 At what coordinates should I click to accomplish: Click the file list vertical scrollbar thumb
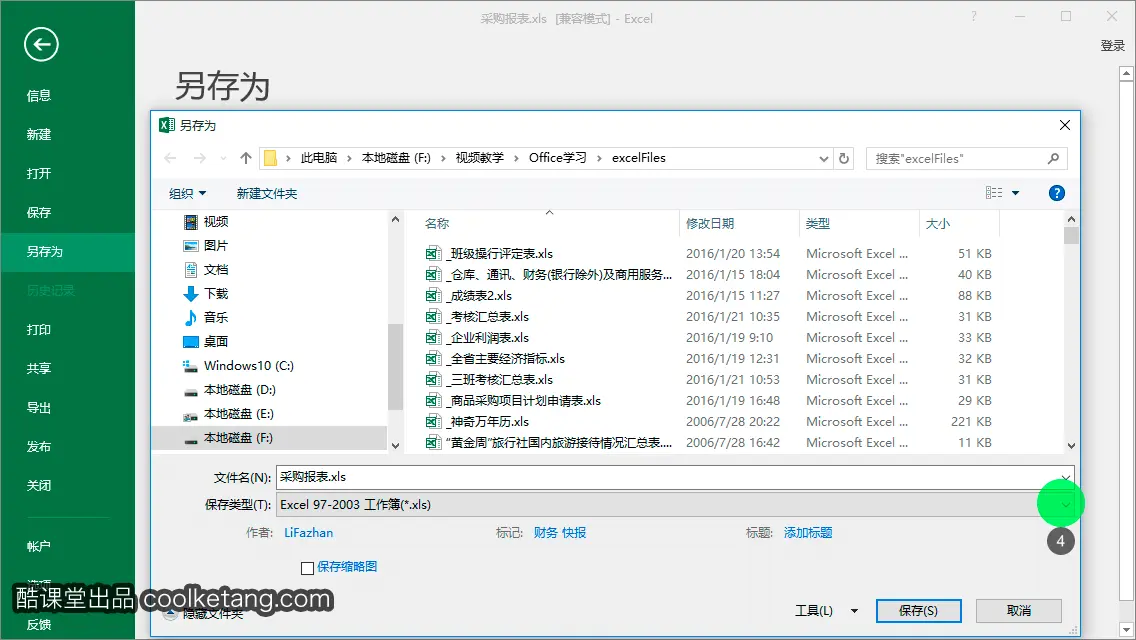pos(1071,236)
